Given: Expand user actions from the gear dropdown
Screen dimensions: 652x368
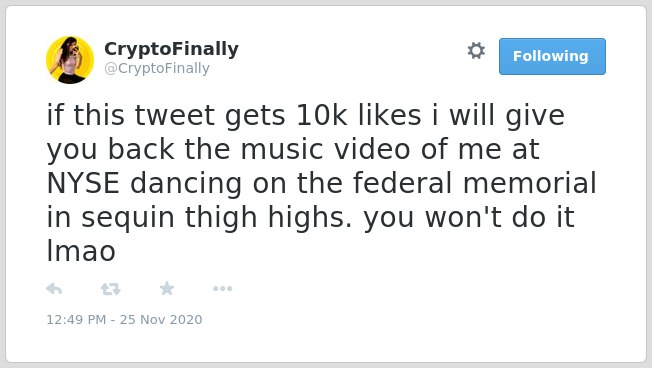Looking at the screenshot, I should click(476, 51).
